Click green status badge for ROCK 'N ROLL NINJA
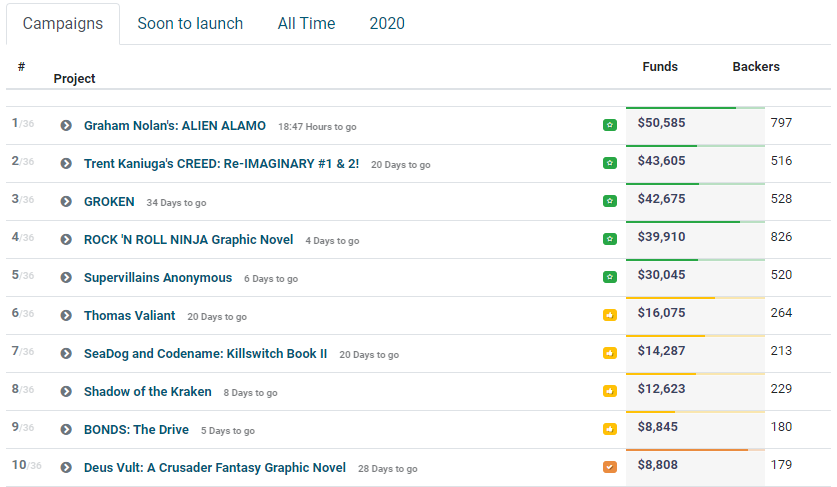This screenshot has height=487, width=837. [x=610, y=239]
